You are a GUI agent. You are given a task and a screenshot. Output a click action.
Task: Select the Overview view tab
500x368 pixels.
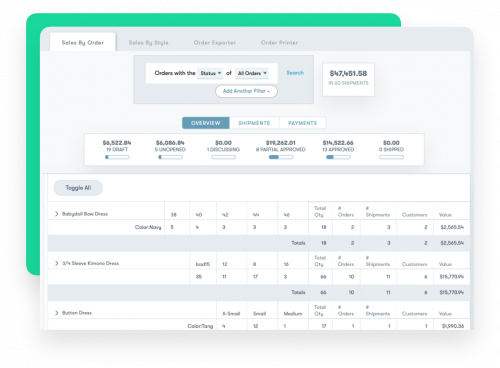206,123
